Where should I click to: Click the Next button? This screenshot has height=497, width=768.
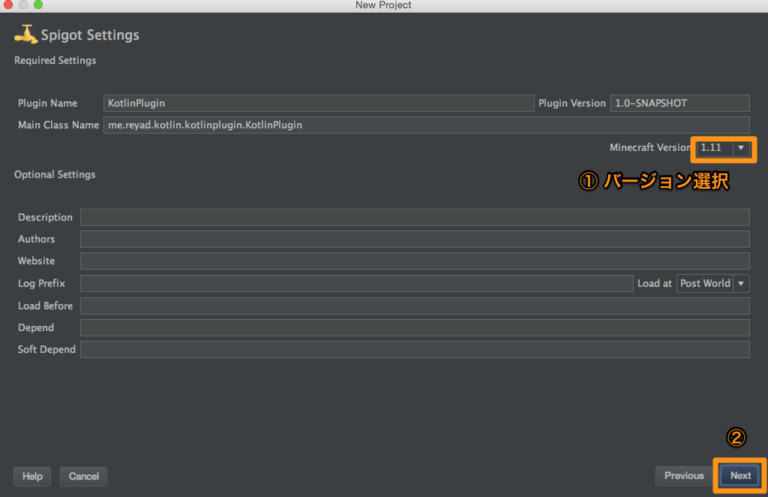740,475
